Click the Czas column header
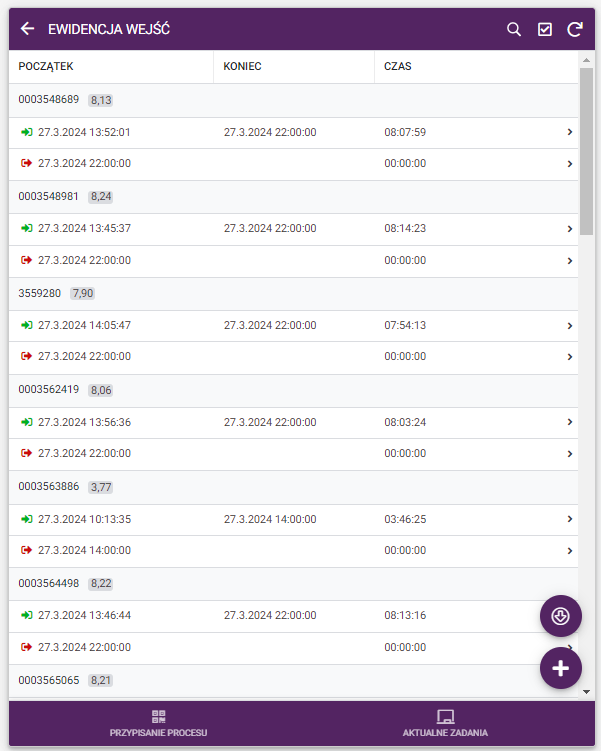This screenshot has width=601, height=751. (398, 67)
